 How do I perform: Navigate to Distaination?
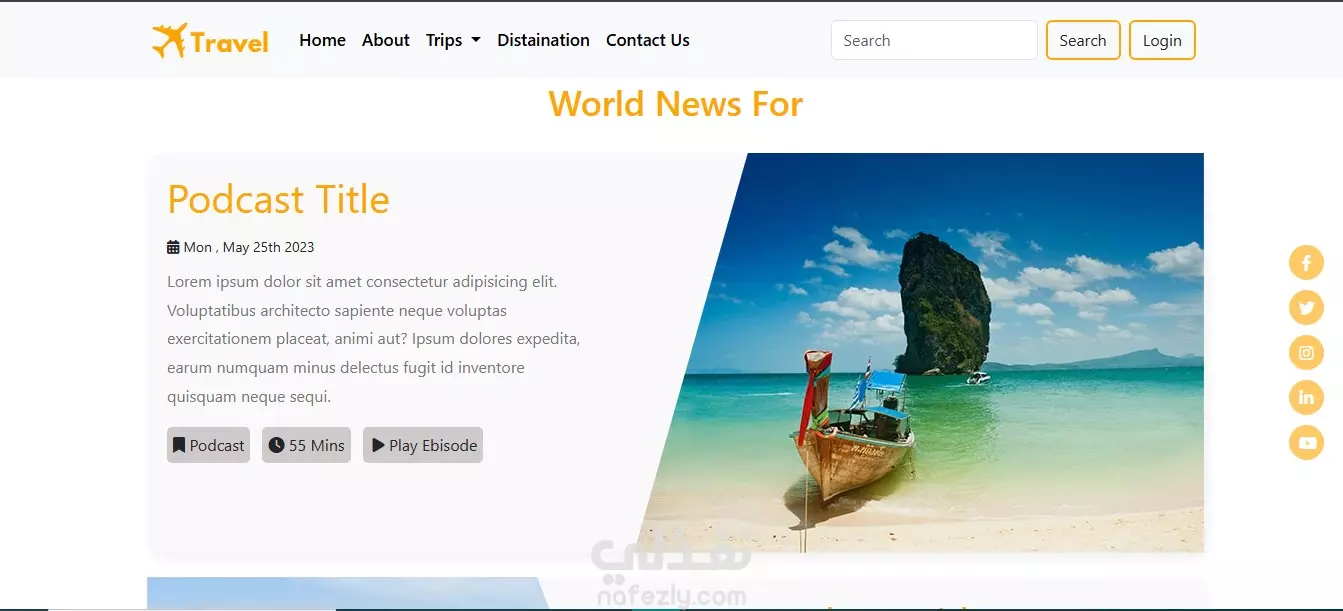[x=543, y=40]
